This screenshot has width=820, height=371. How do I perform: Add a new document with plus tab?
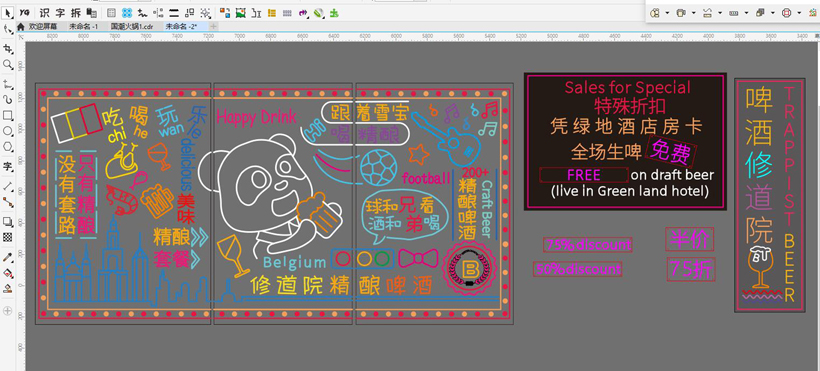tap(213, 26)
